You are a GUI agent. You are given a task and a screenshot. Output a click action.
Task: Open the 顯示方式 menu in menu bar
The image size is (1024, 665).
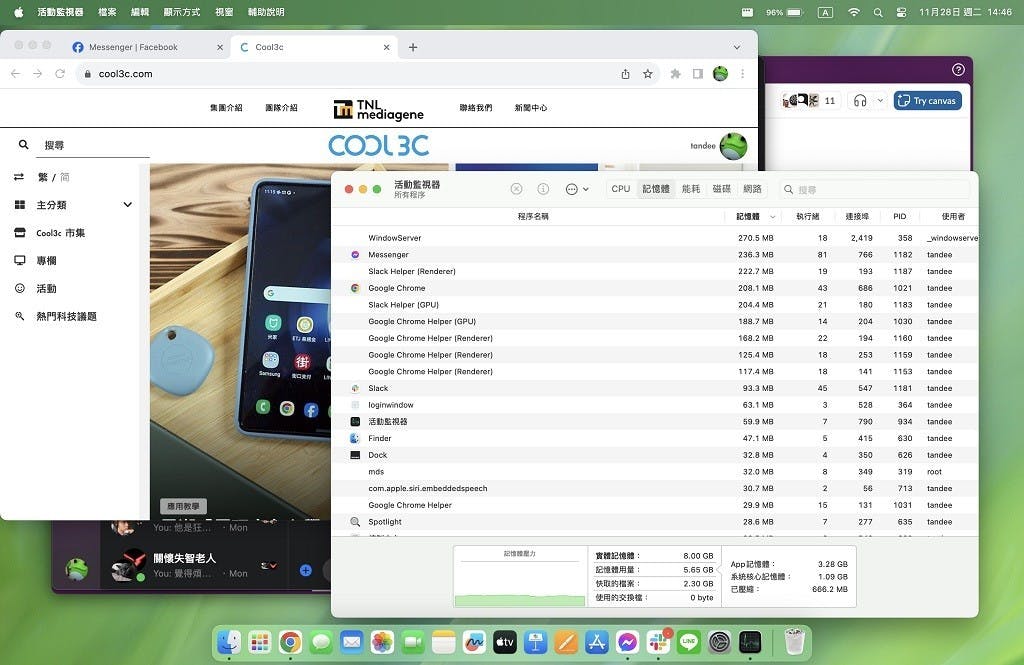pyautogui.click(x=181, y=12)
